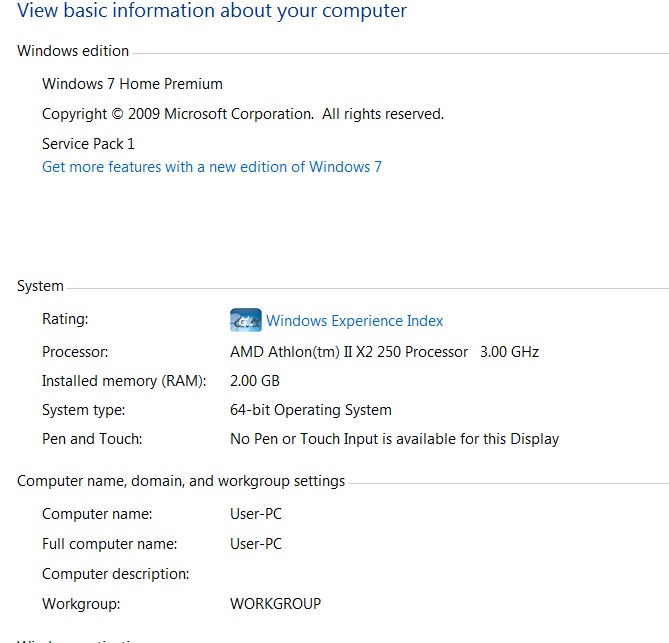Select the '2.00 GB' memory value
This screenshot has width=669, height=643.
[255, 381]
